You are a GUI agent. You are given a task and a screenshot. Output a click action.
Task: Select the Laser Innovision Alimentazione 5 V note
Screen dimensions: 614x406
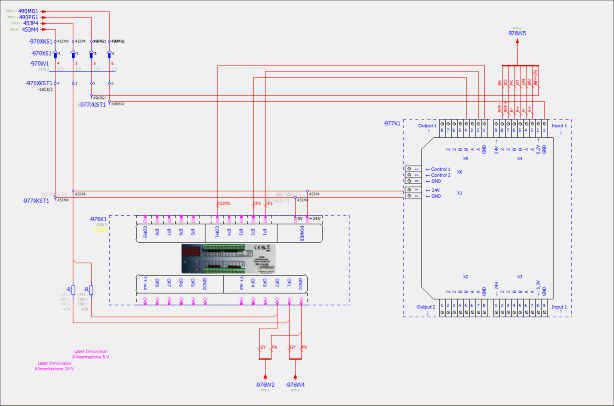[x=90, y=354]
